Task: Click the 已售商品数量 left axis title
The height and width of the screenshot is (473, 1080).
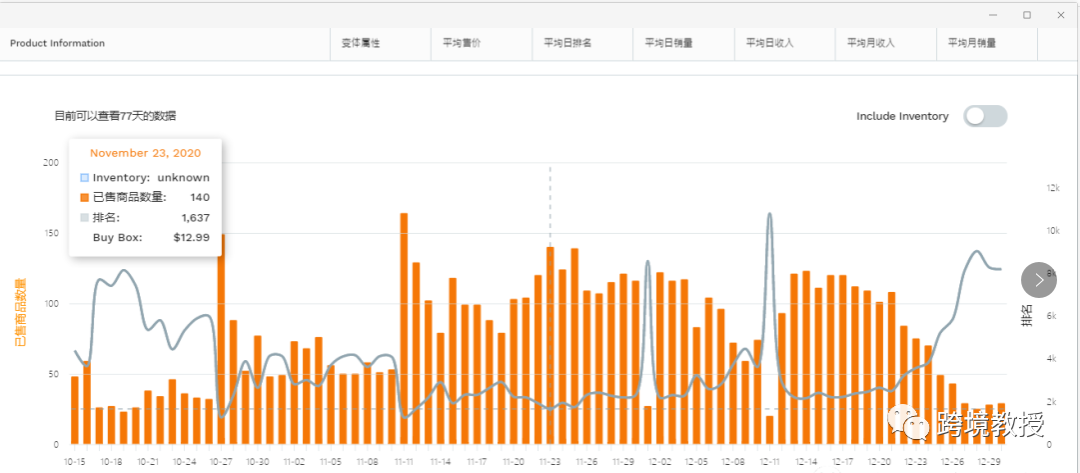Action: point(20,312)
